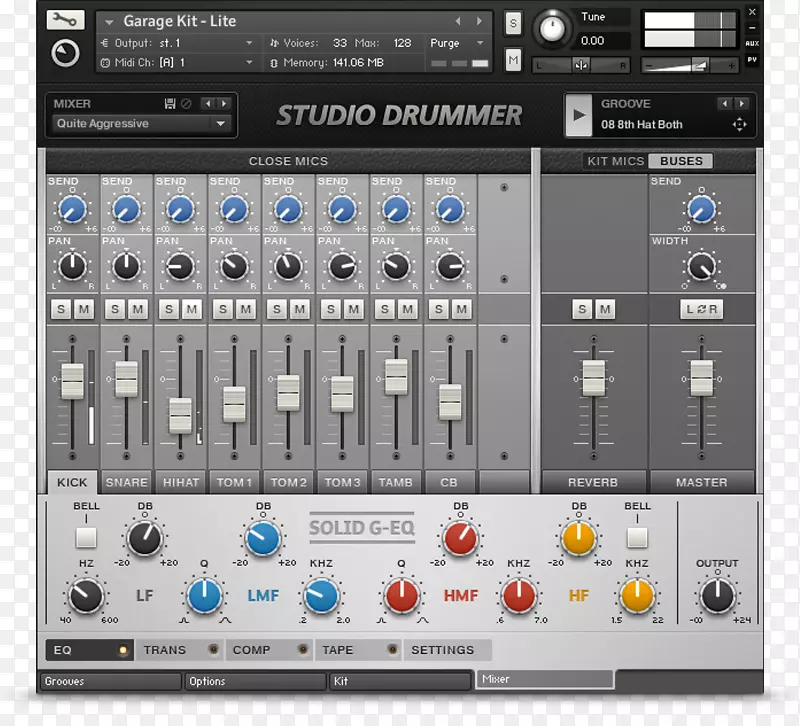This screenshot has width=800, height=726.
Task: Click the Reverb channel fader handle
Action: pyautogui.click(x=594, y=379)
